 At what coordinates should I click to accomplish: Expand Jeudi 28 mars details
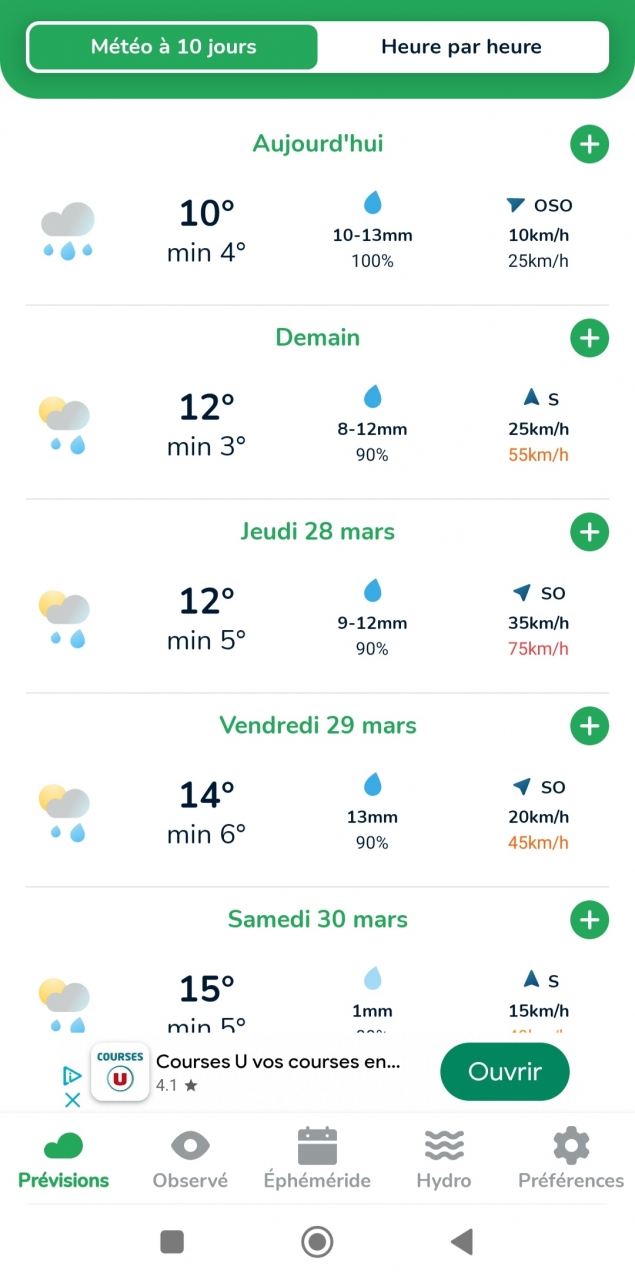tap(589, 532)
